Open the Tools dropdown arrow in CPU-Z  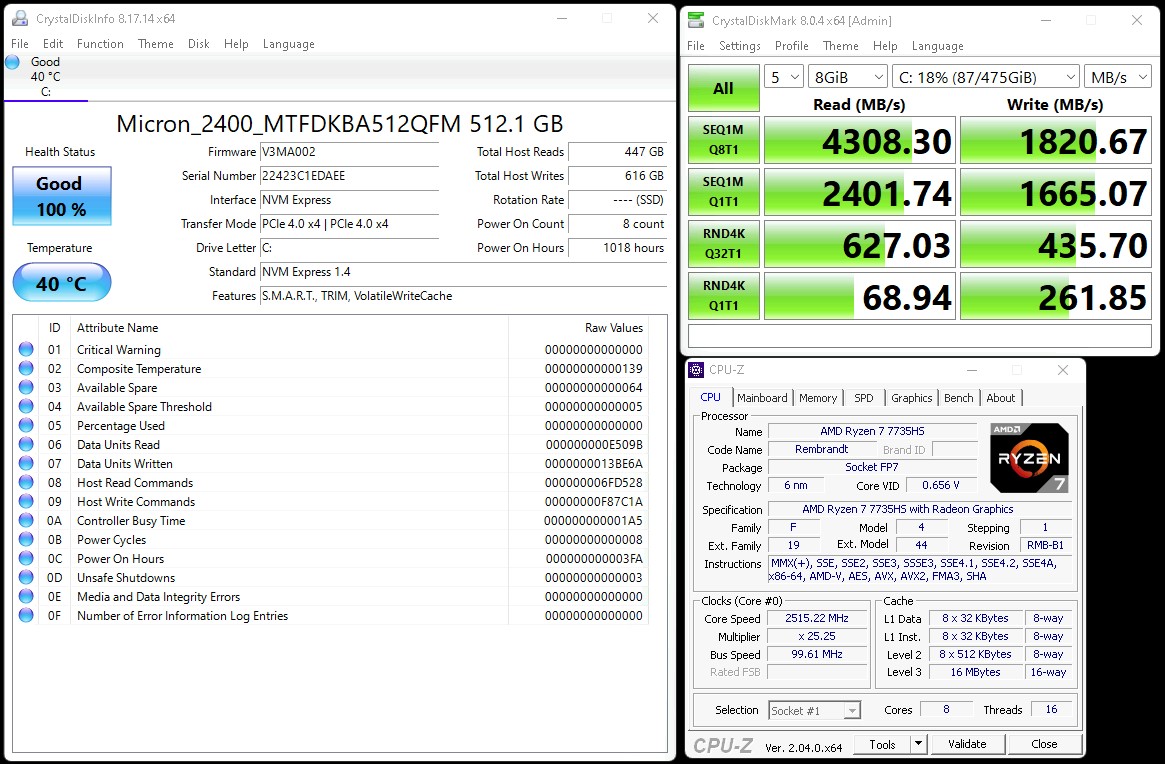point(919,744)
